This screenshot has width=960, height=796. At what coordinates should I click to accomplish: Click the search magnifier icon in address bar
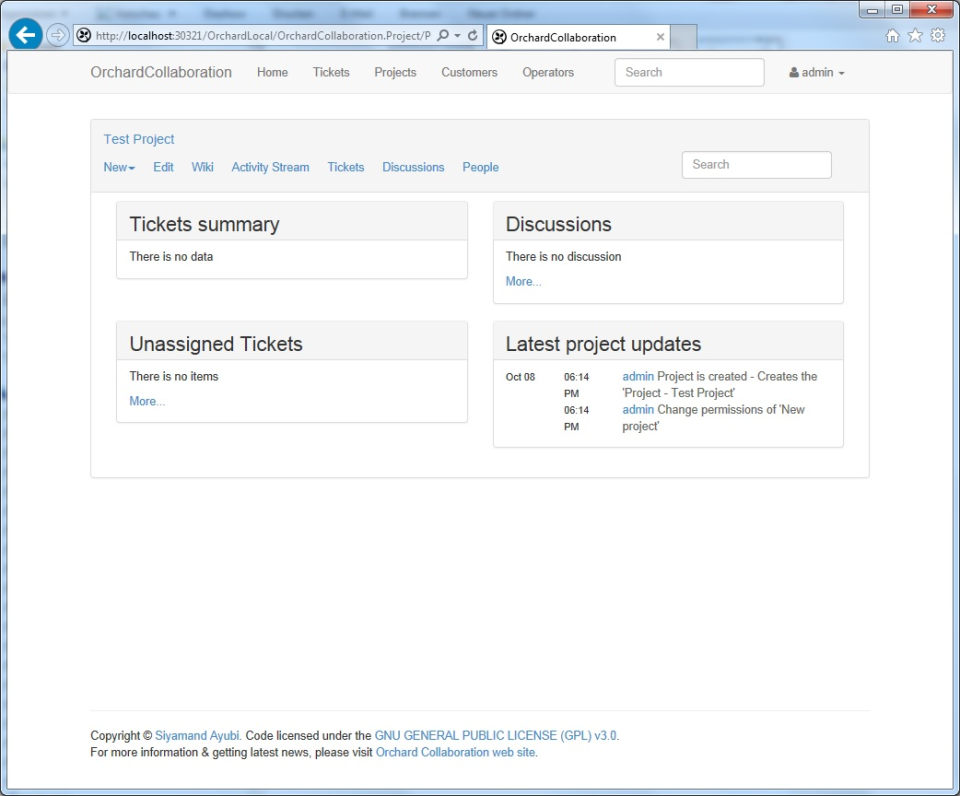[443, 36]
